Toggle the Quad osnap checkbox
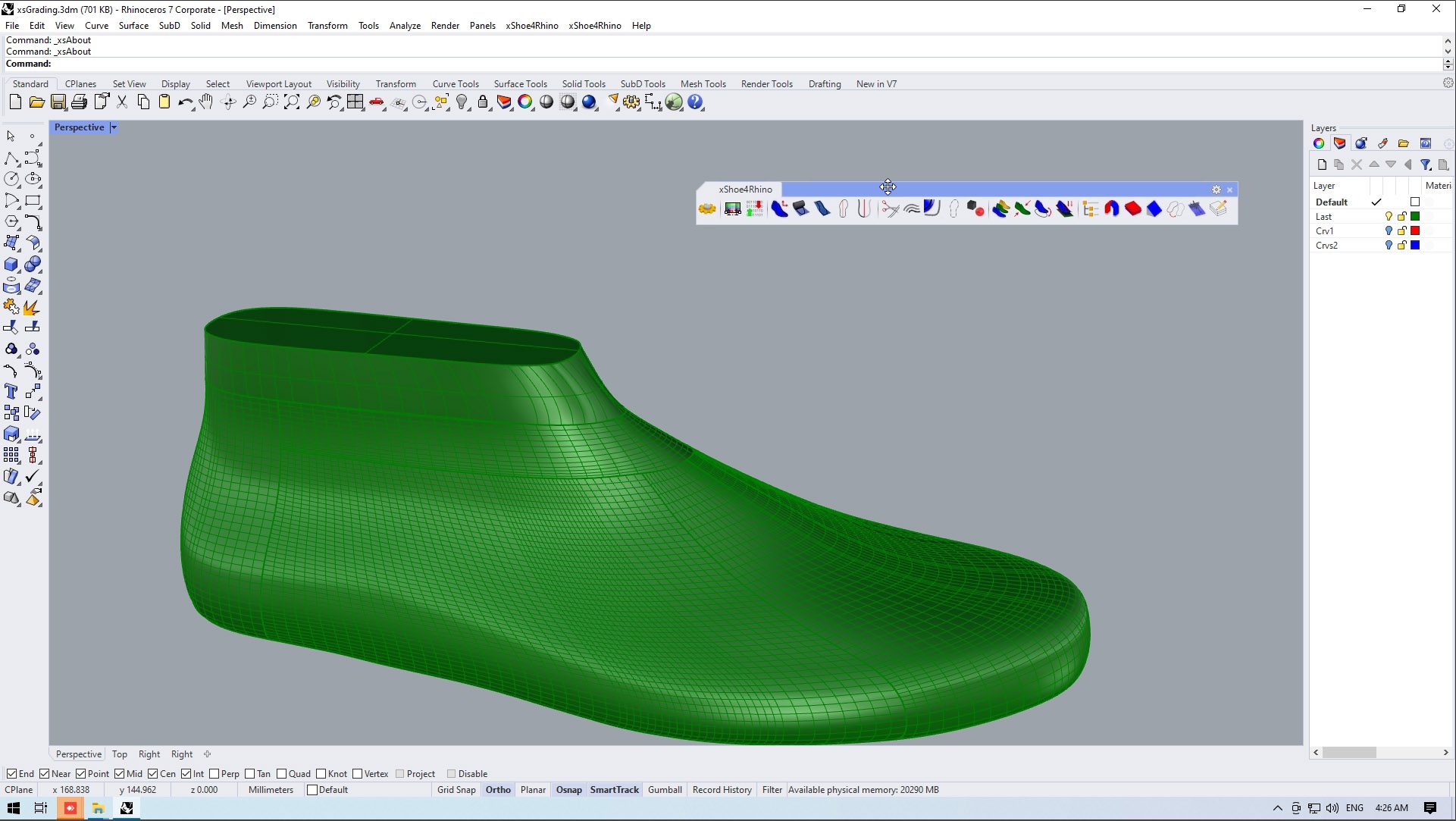Viewport: 1456px width, 821px height. coord(282,774)
